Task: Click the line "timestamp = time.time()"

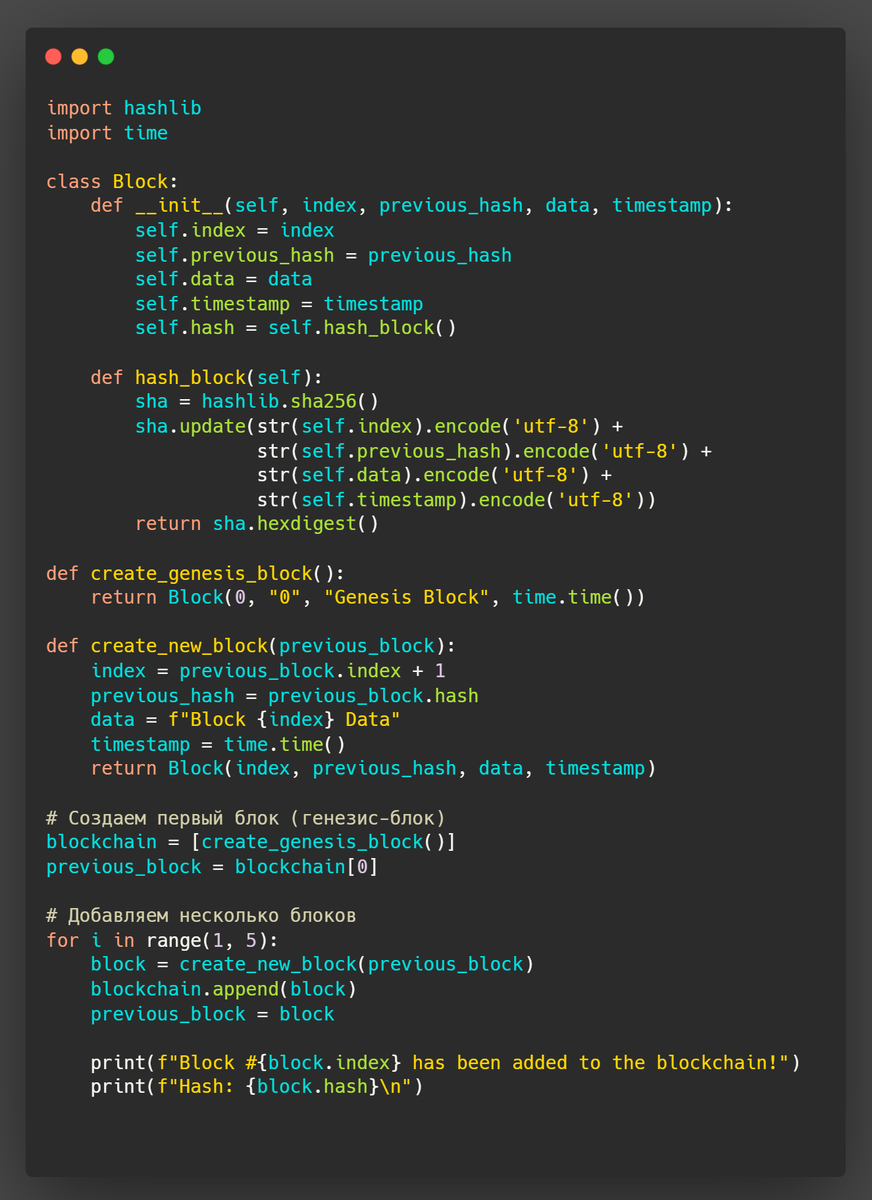Action: point(218,744)
